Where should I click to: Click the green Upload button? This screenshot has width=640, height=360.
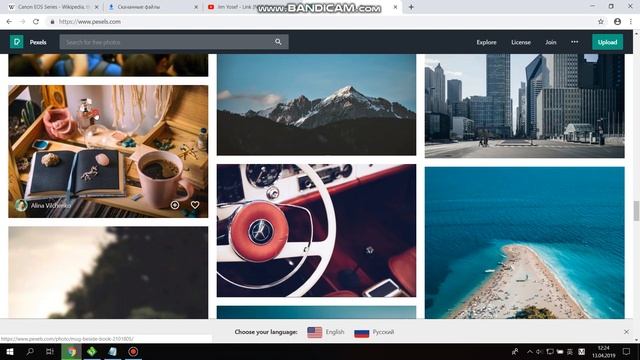pos(607,42)
